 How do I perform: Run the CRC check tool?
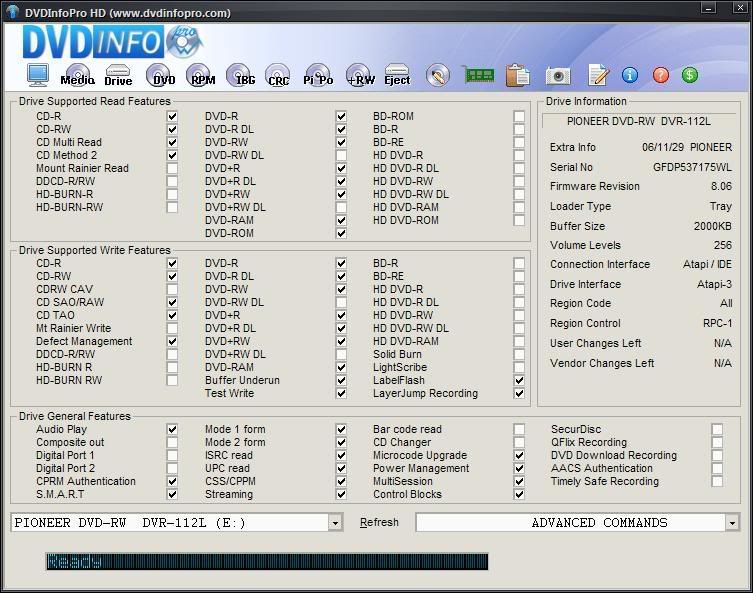pyautogui.click(x=278, y=75)
